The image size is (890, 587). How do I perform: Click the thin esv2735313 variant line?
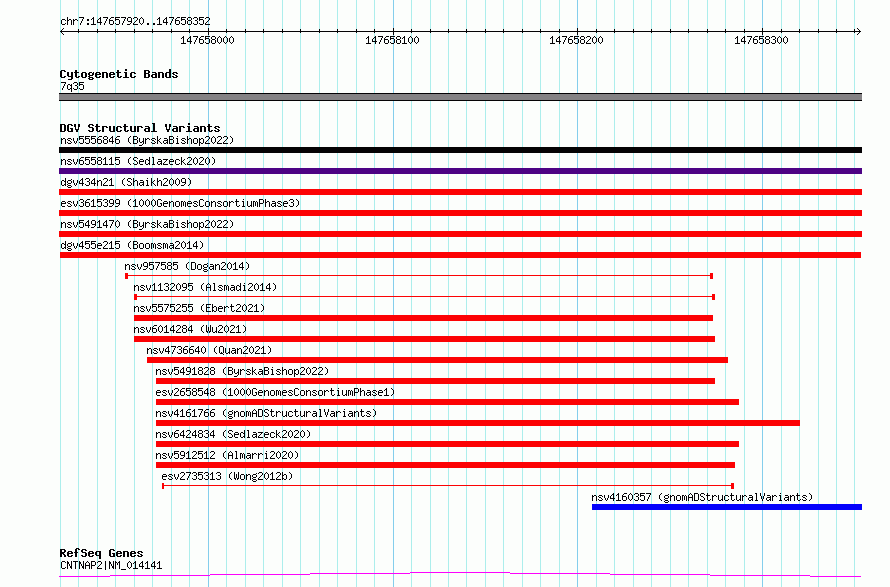point(448,486)
